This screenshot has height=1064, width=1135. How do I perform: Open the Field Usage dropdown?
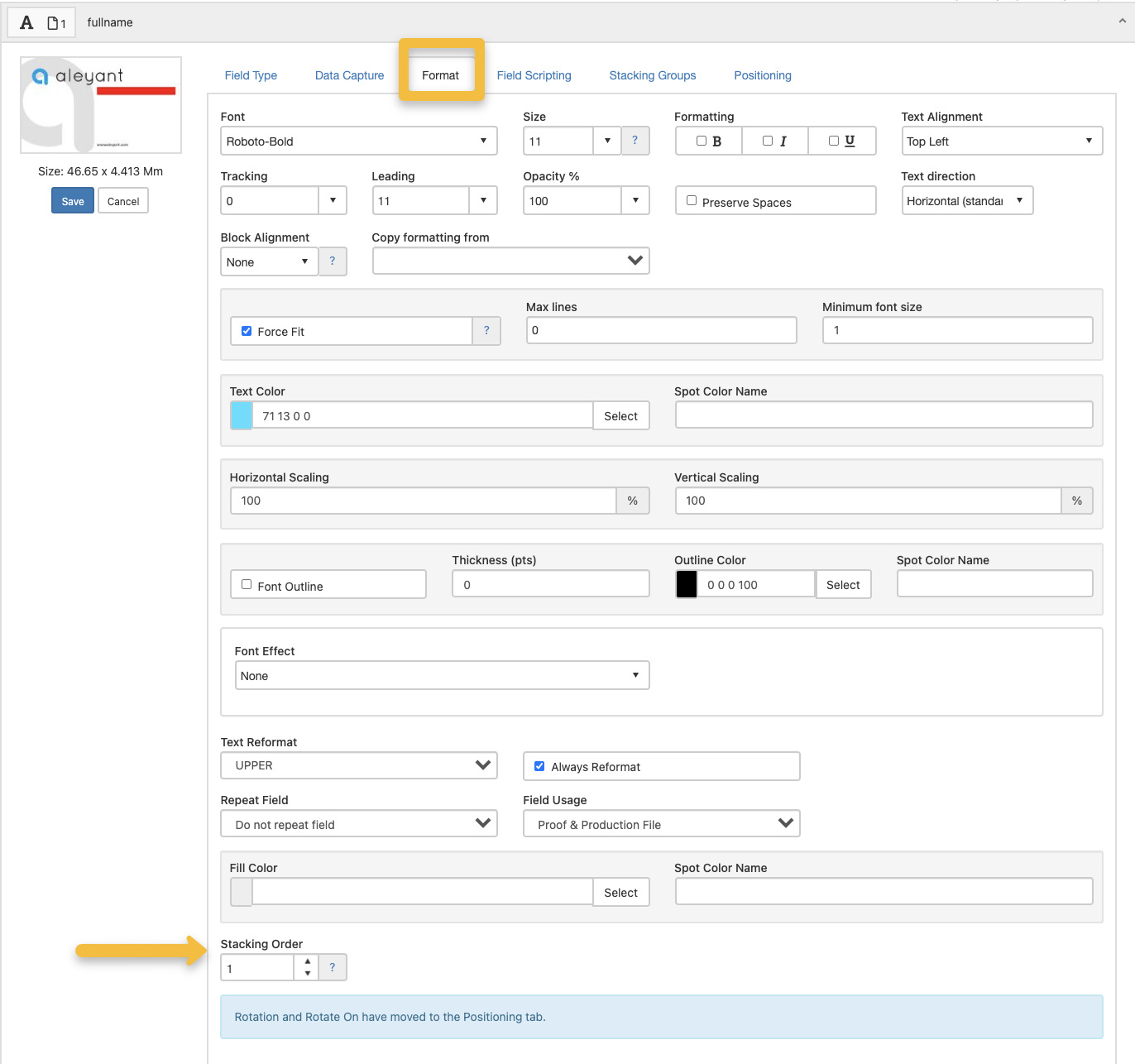coord(662,823)
